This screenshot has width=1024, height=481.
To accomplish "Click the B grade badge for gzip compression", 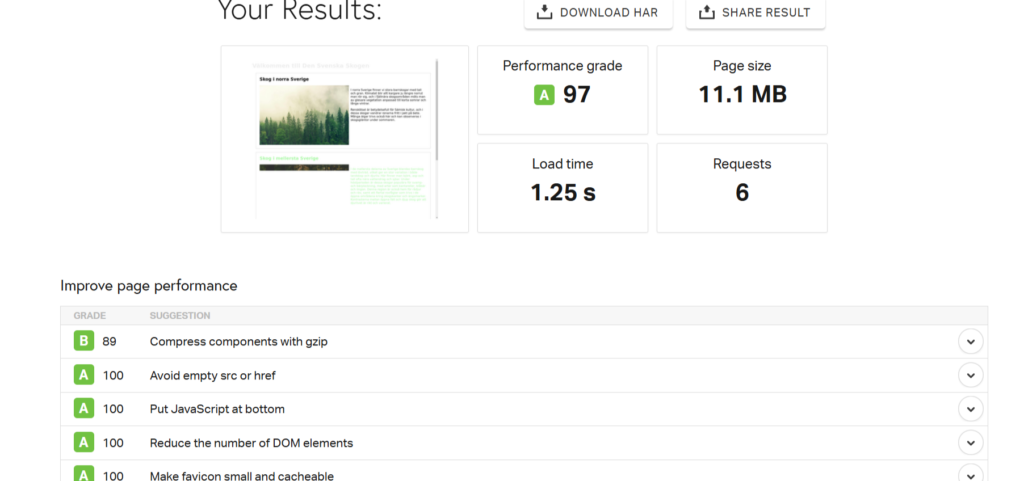I will [x=84, y=341].
